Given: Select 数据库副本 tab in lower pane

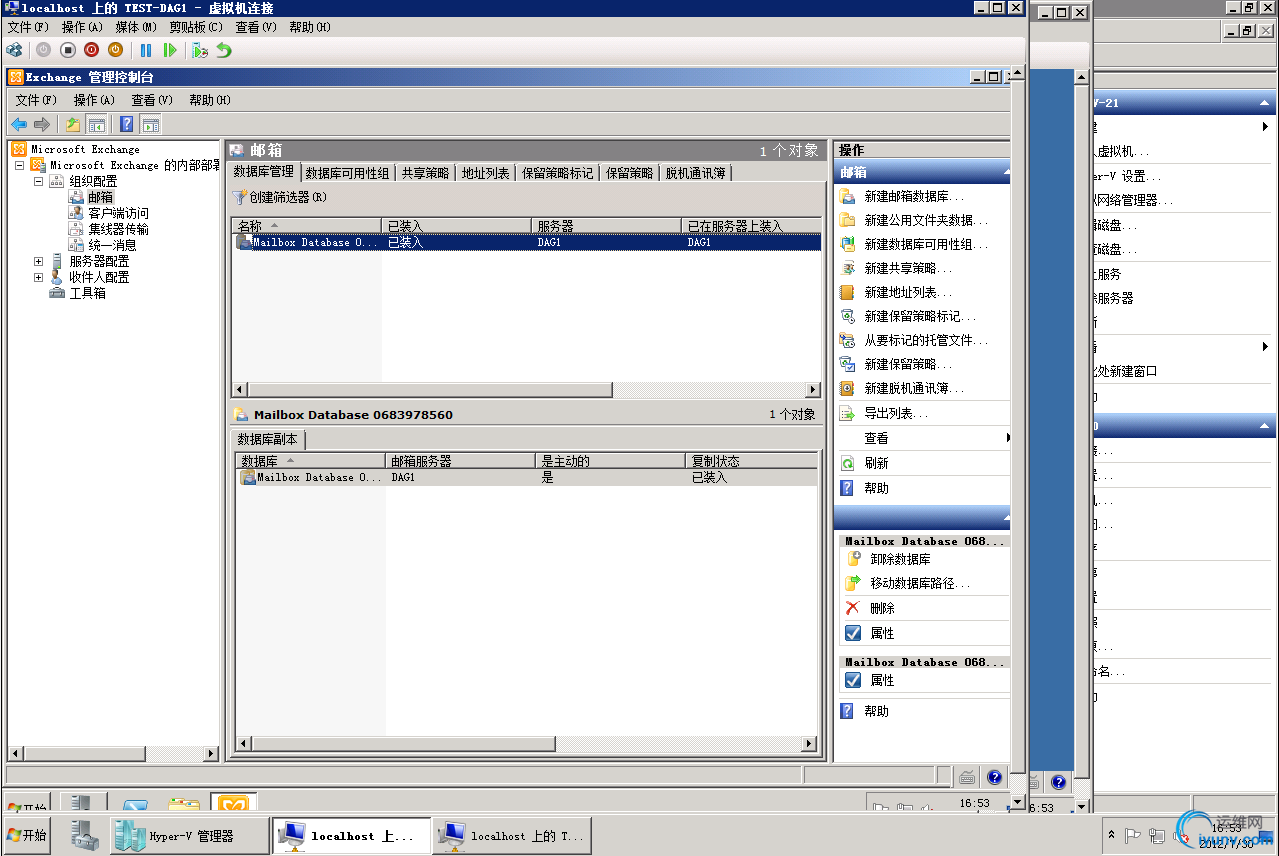Looking at the screenshot, I should pos(267,439).
